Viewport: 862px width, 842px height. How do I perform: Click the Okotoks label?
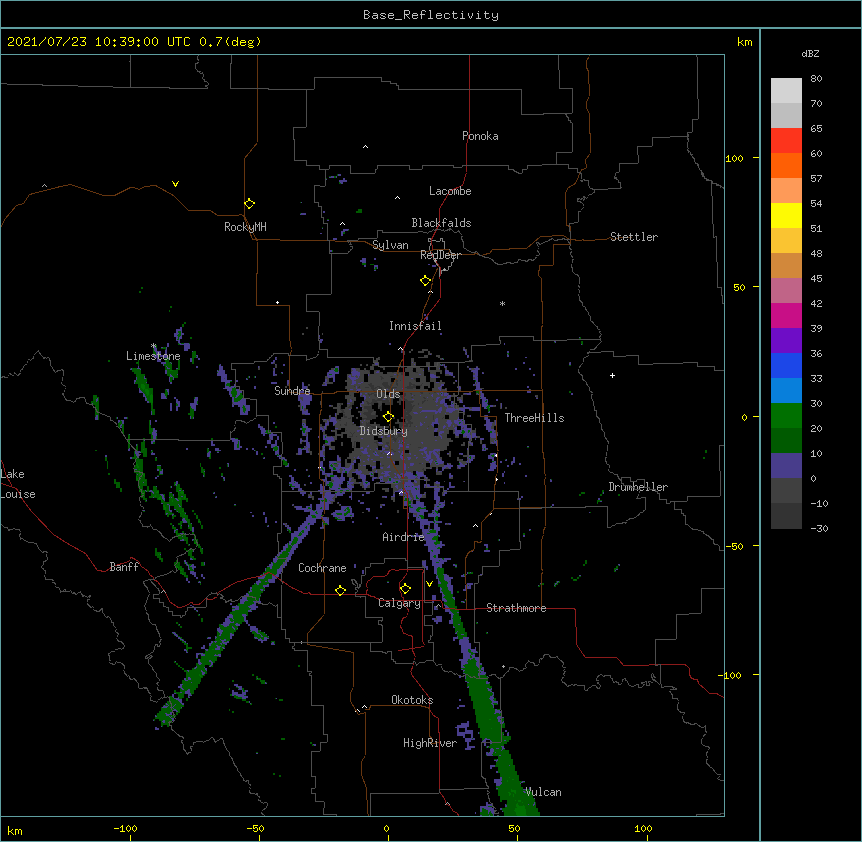(412, 700)
